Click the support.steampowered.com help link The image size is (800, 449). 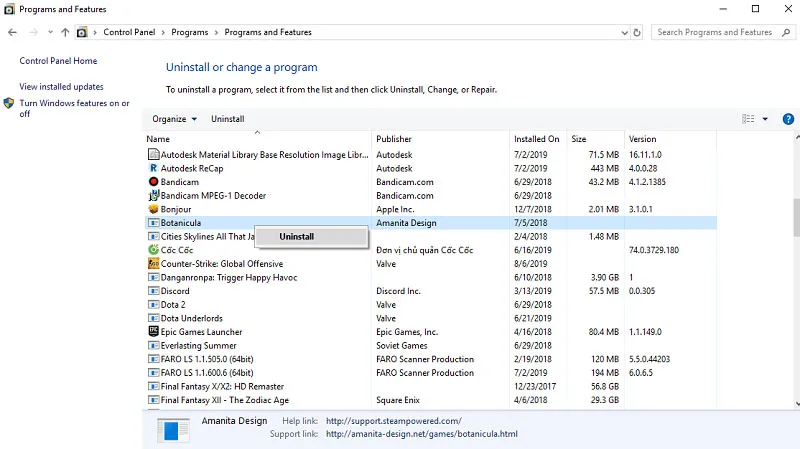[x=393, y=421]
